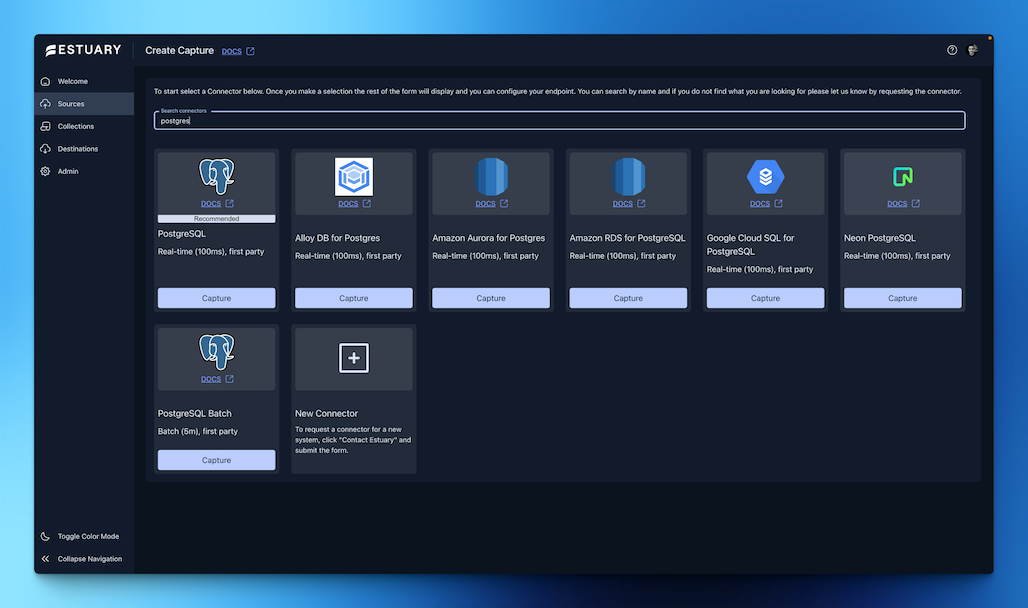Open the DOCS link next to Create Capture

coord(231,51)
